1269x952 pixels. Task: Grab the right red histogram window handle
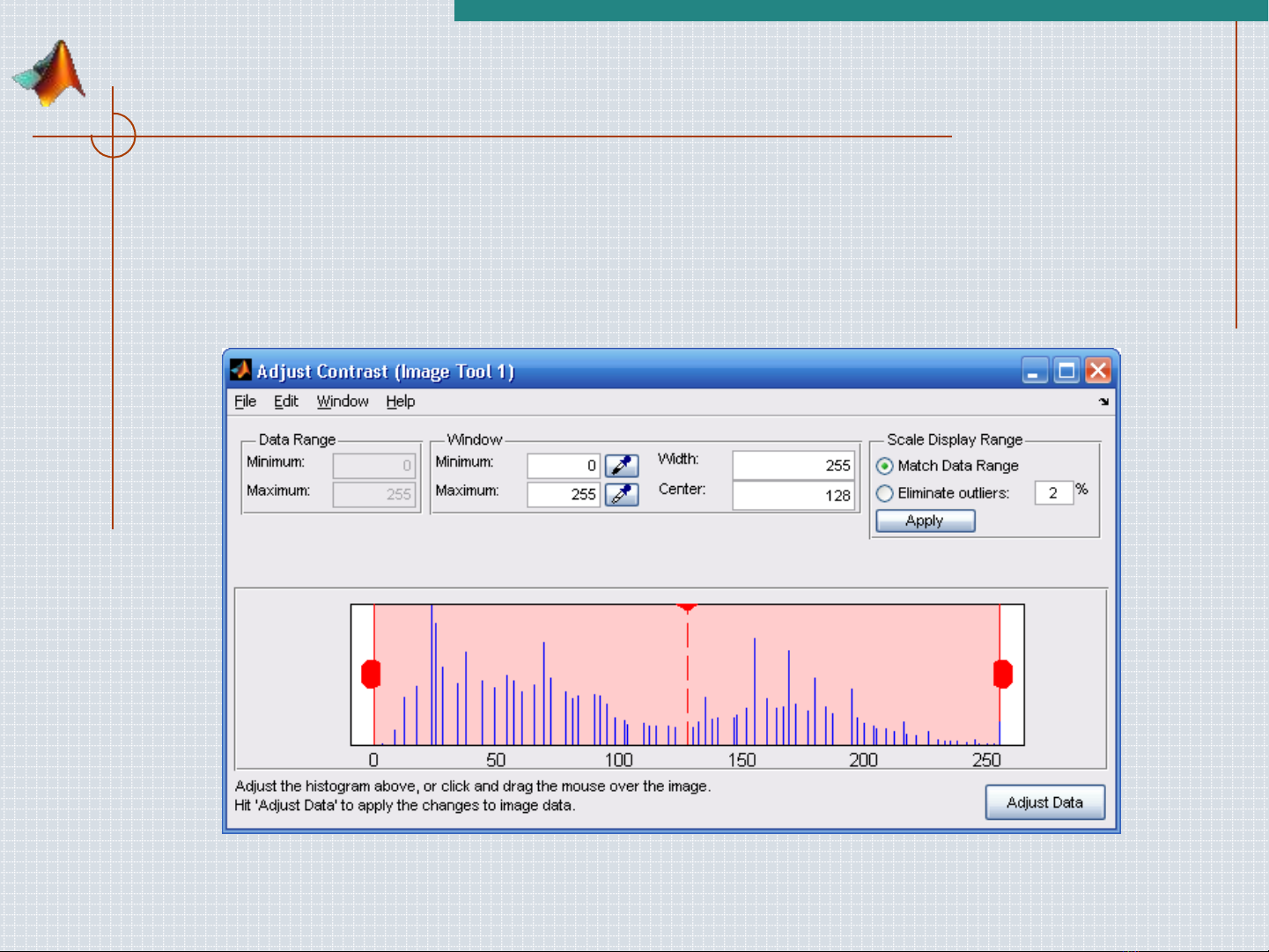[x=1002, y=675]
